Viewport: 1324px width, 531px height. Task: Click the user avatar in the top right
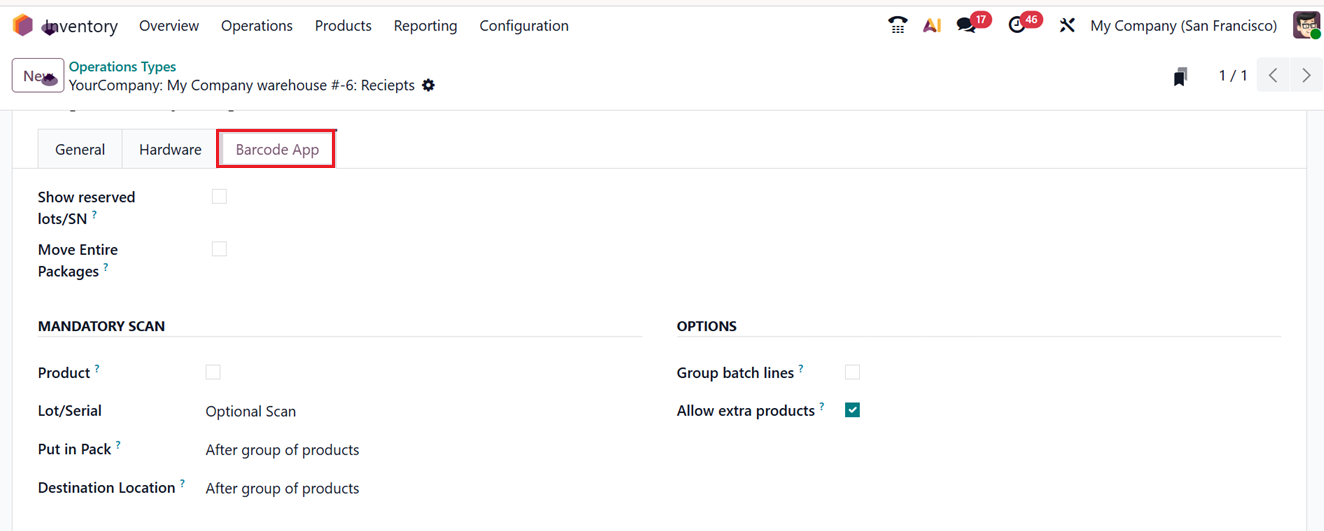[x=1306, y=25]
